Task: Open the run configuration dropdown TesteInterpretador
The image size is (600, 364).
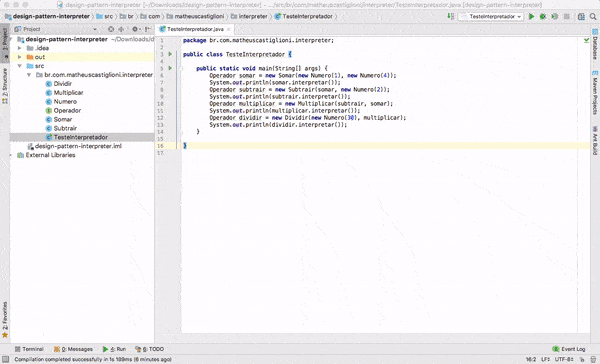Action: (x=491, y=16)
